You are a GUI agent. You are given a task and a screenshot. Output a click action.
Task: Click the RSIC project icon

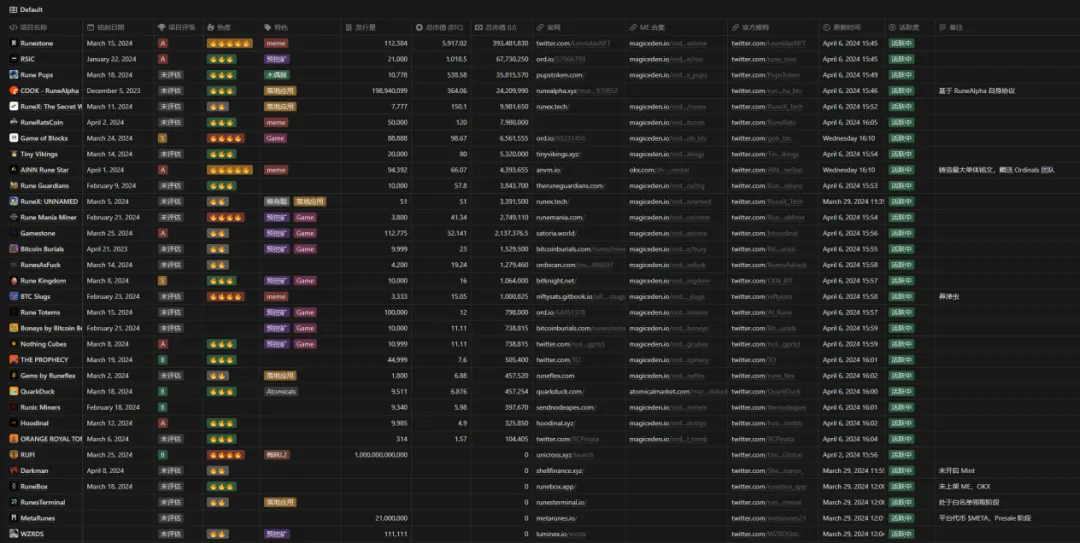tap(14, 59)
